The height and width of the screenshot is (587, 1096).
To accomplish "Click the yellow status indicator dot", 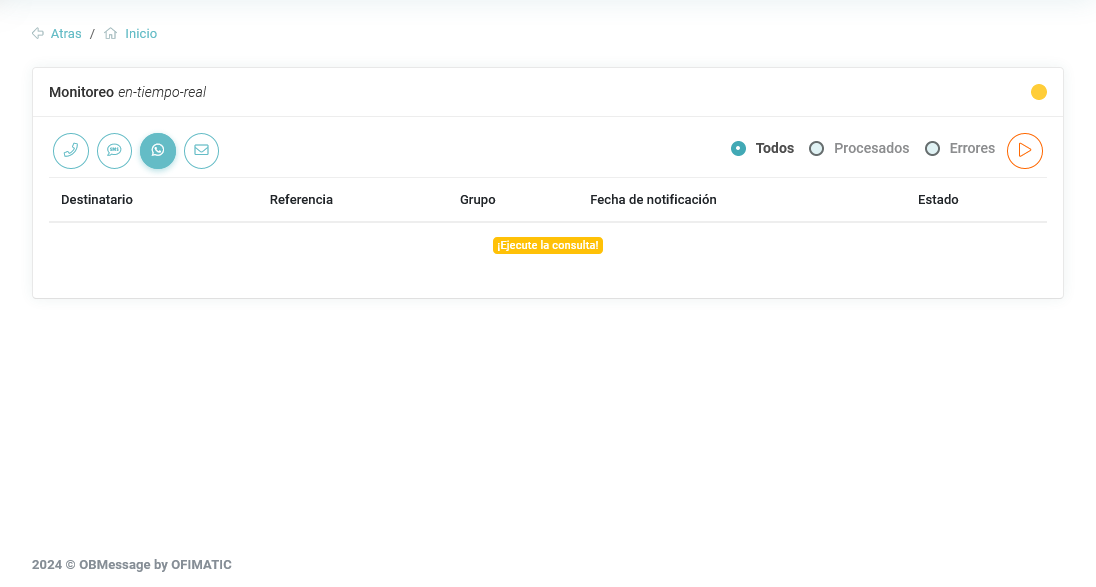I will 1038,92.
